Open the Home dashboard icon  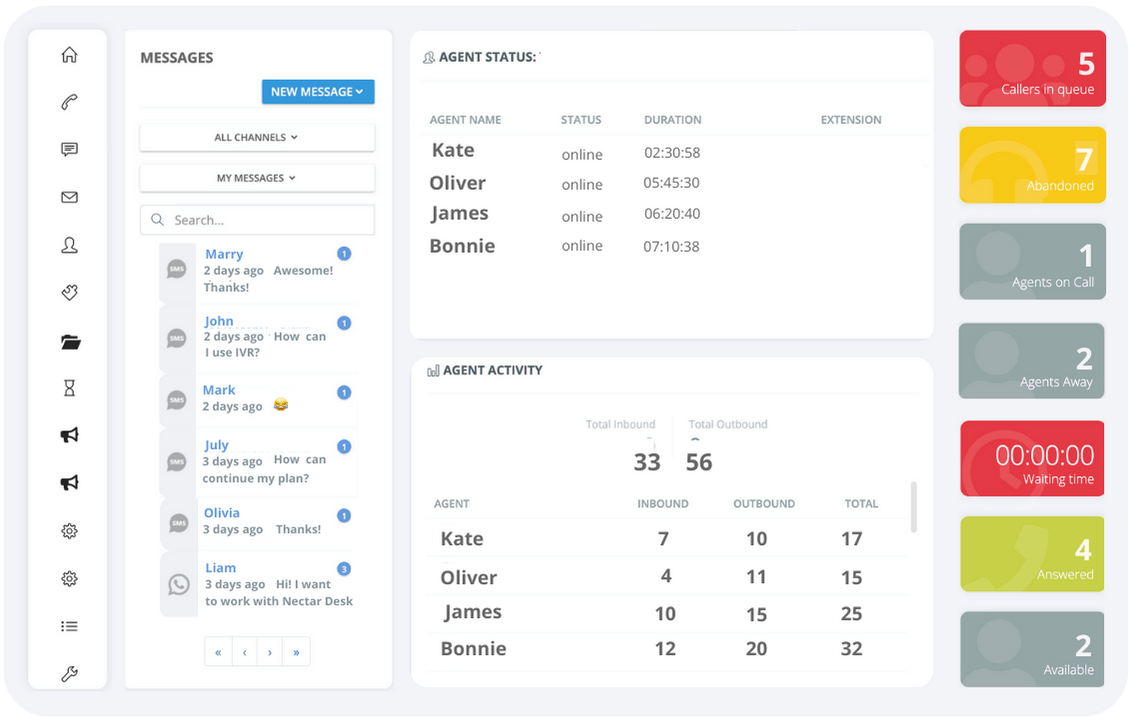(69, 55)
